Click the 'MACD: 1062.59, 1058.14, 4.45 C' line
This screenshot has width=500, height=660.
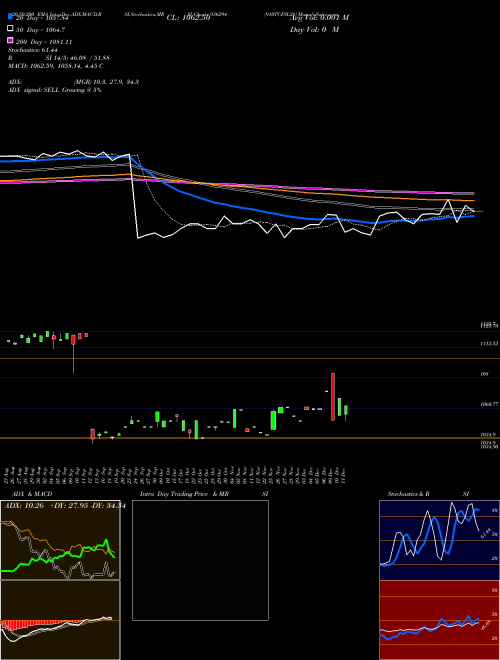pos(56,66)
